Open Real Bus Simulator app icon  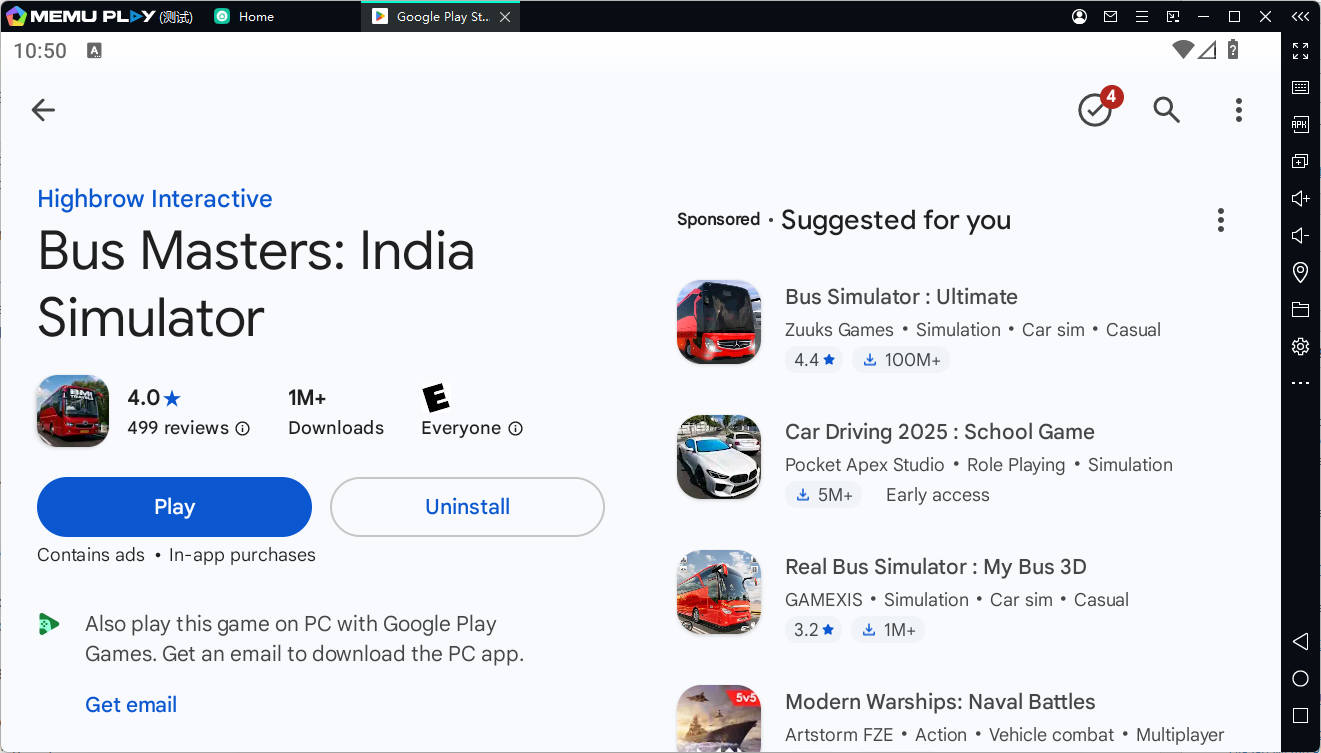719,592
